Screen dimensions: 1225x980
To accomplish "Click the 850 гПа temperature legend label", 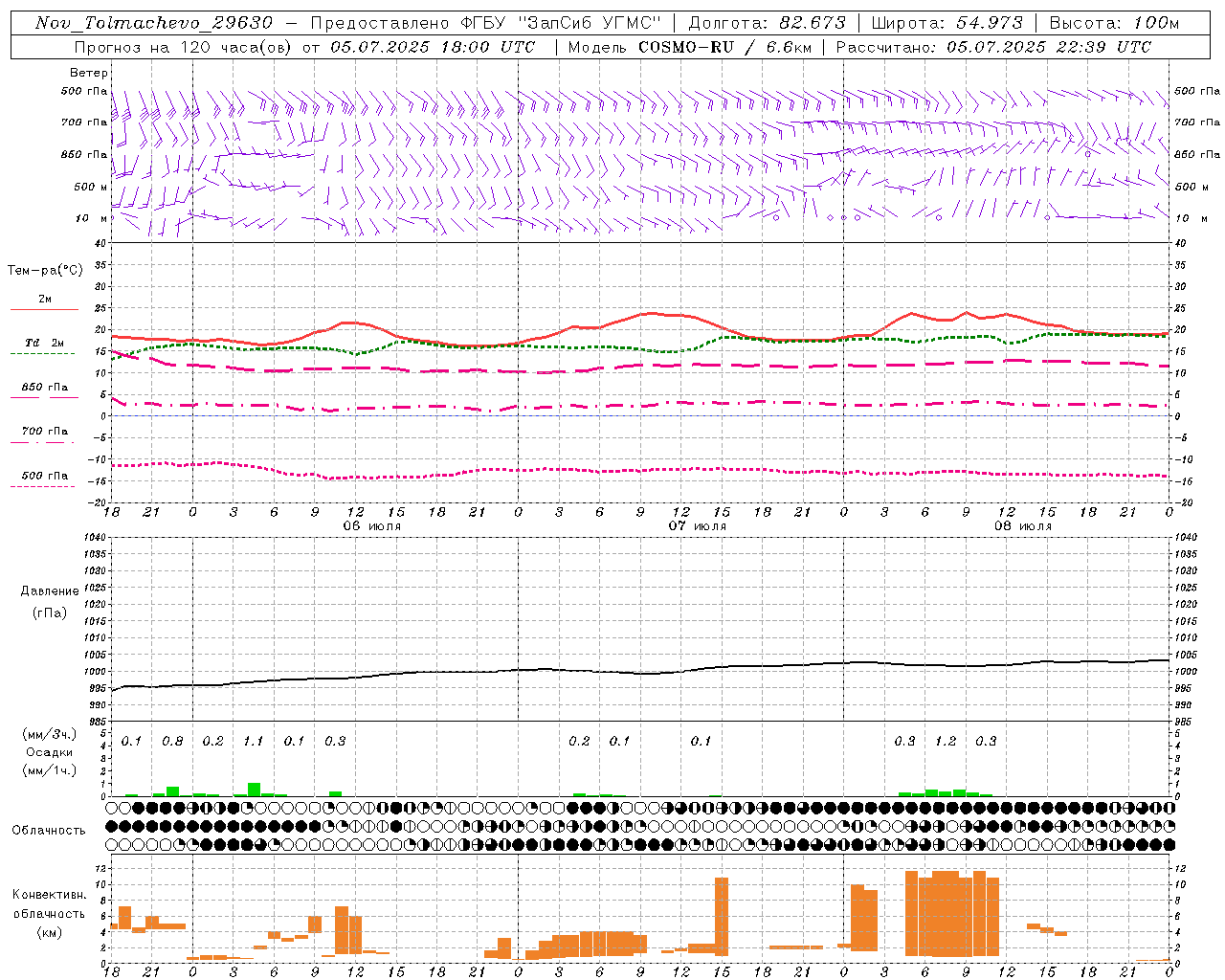I will point(45,387).
